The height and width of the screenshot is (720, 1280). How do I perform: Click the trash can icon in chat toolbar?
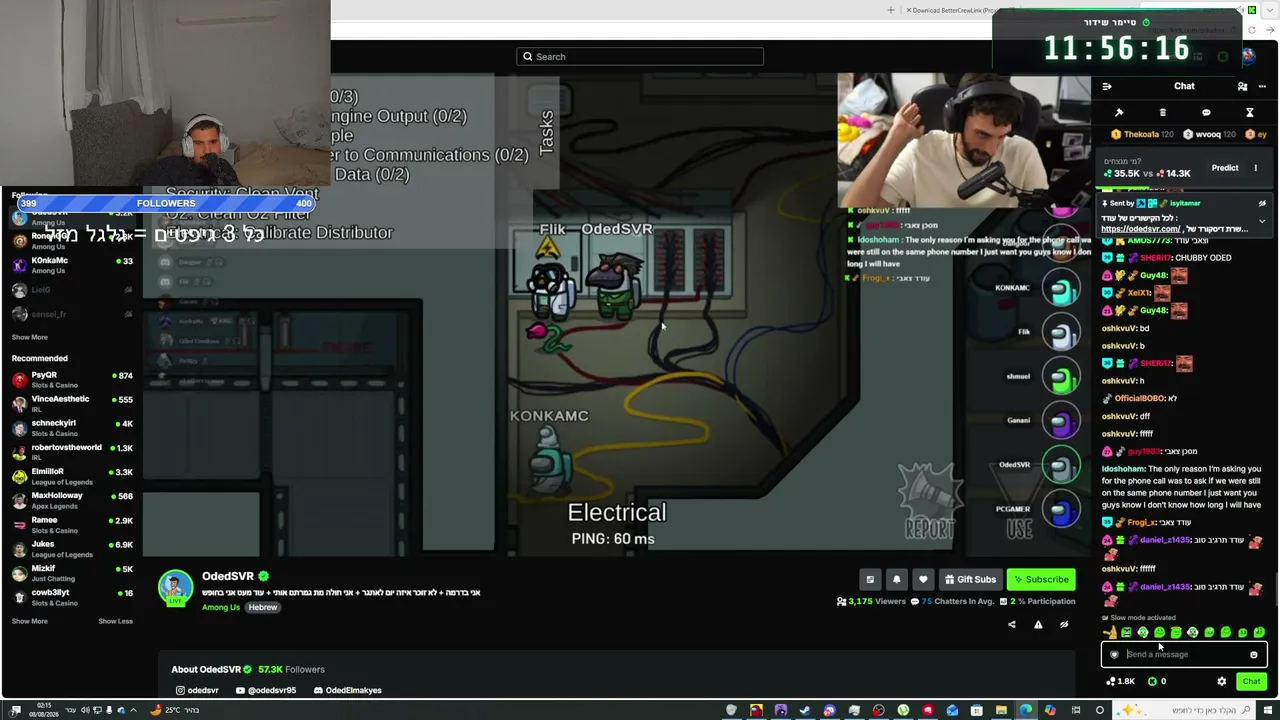click(x=1162, y=113)
